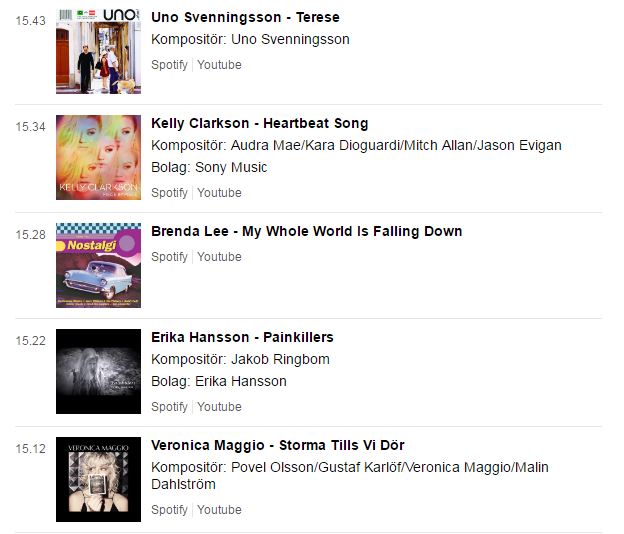The image size is (624, 534).
Task: Click the Nostalgi album cover with blue car
Action: (x=98, y=265)
